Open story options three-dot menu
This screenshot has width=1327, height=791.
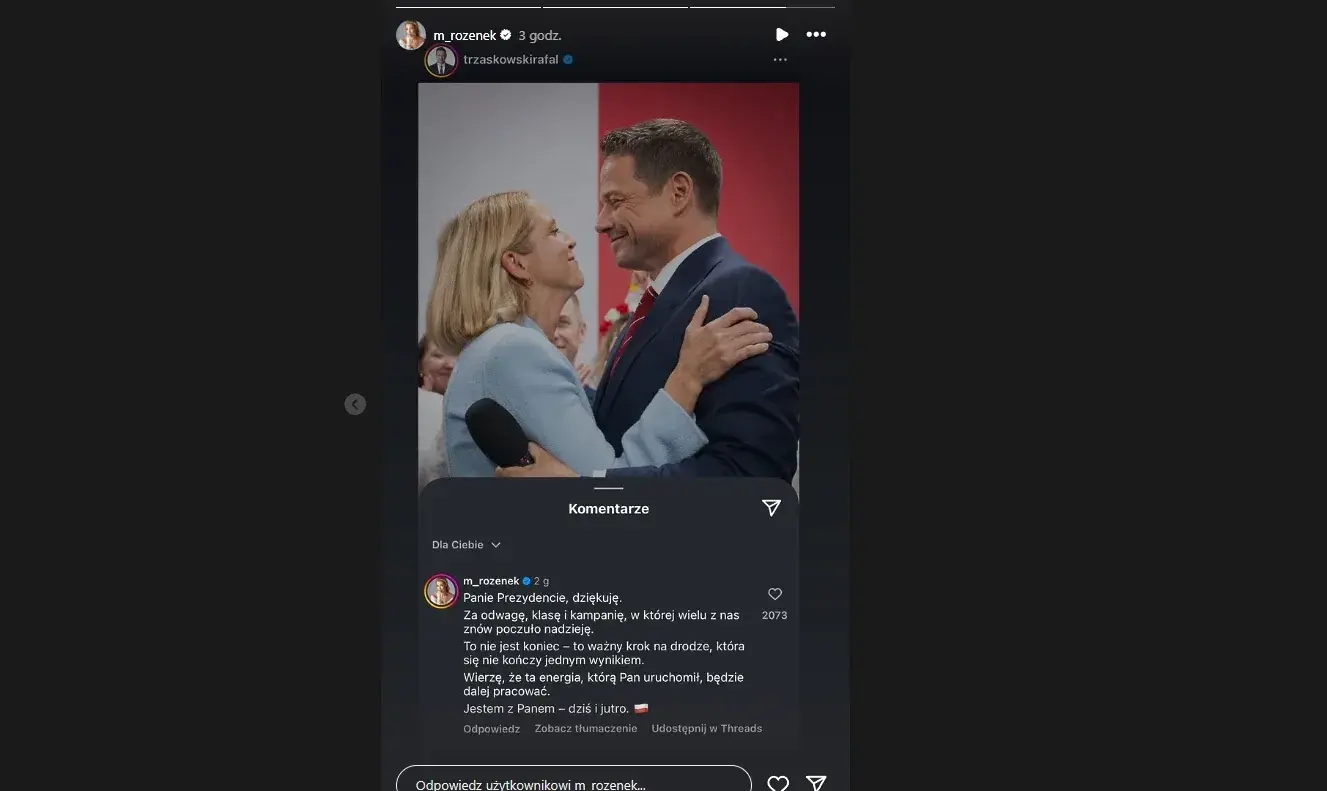pos(816,35)
